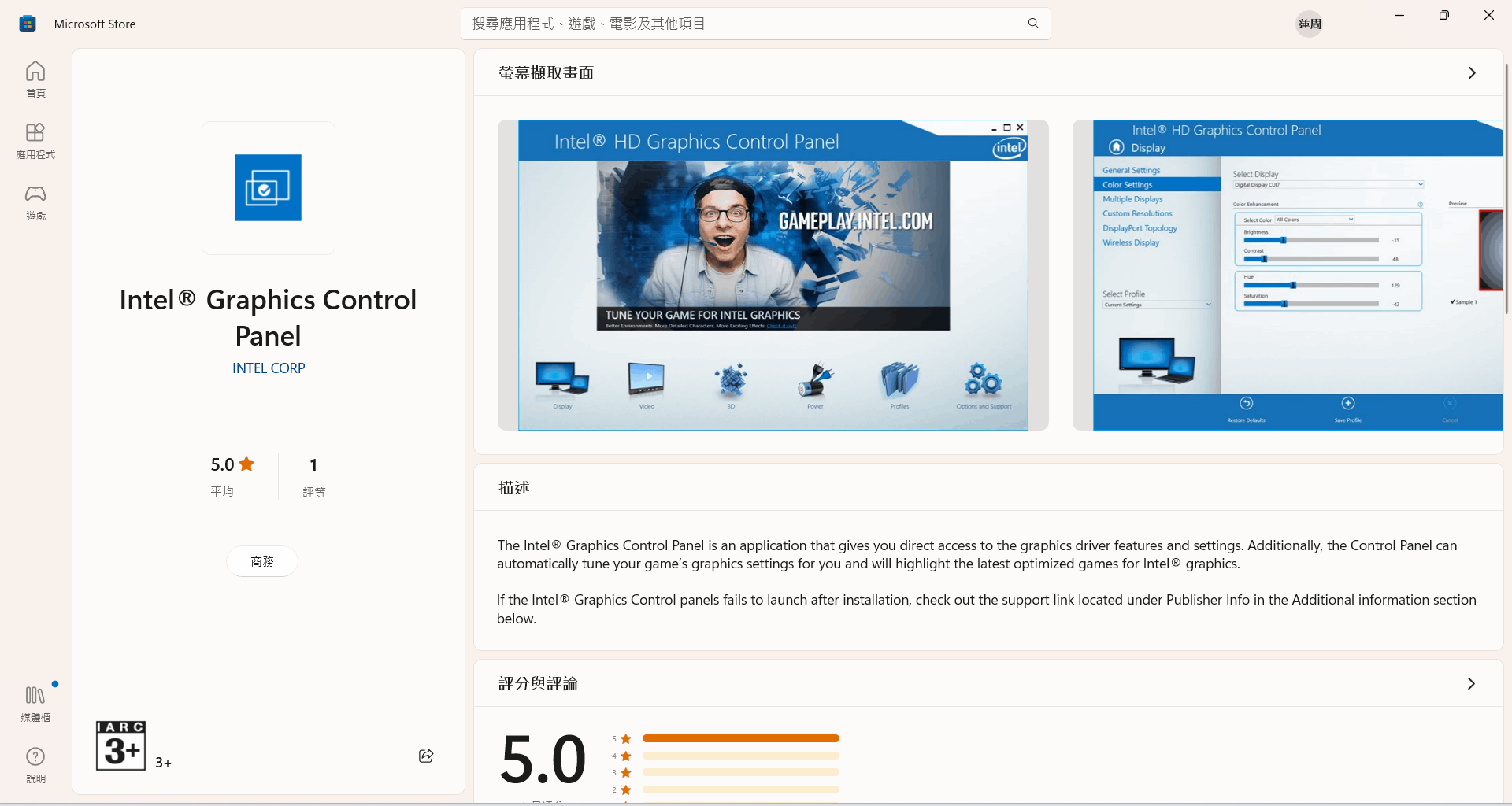Click the ratings and reviews heading

coord(538,683)
